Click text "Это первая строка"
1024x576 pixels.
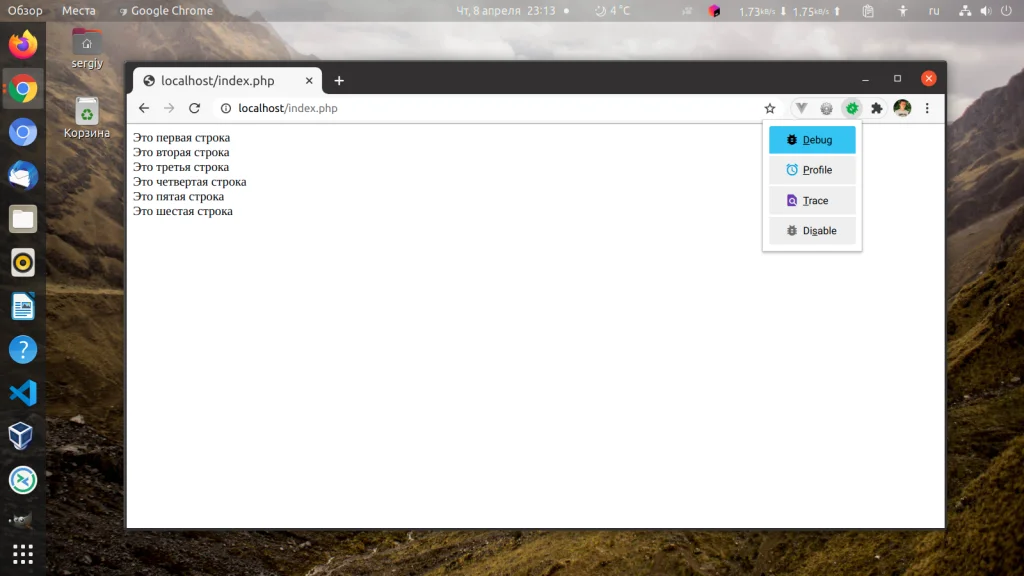click(182, 138)
